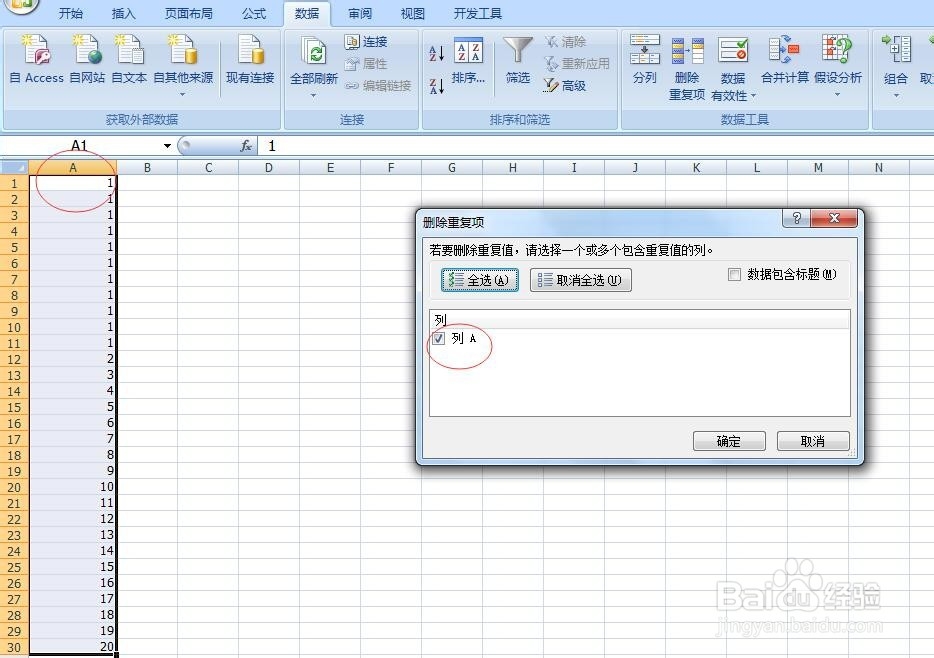The image size is (934, 658).
Task: Click the 全选 button in the dialog
Action: click(478, 280)
